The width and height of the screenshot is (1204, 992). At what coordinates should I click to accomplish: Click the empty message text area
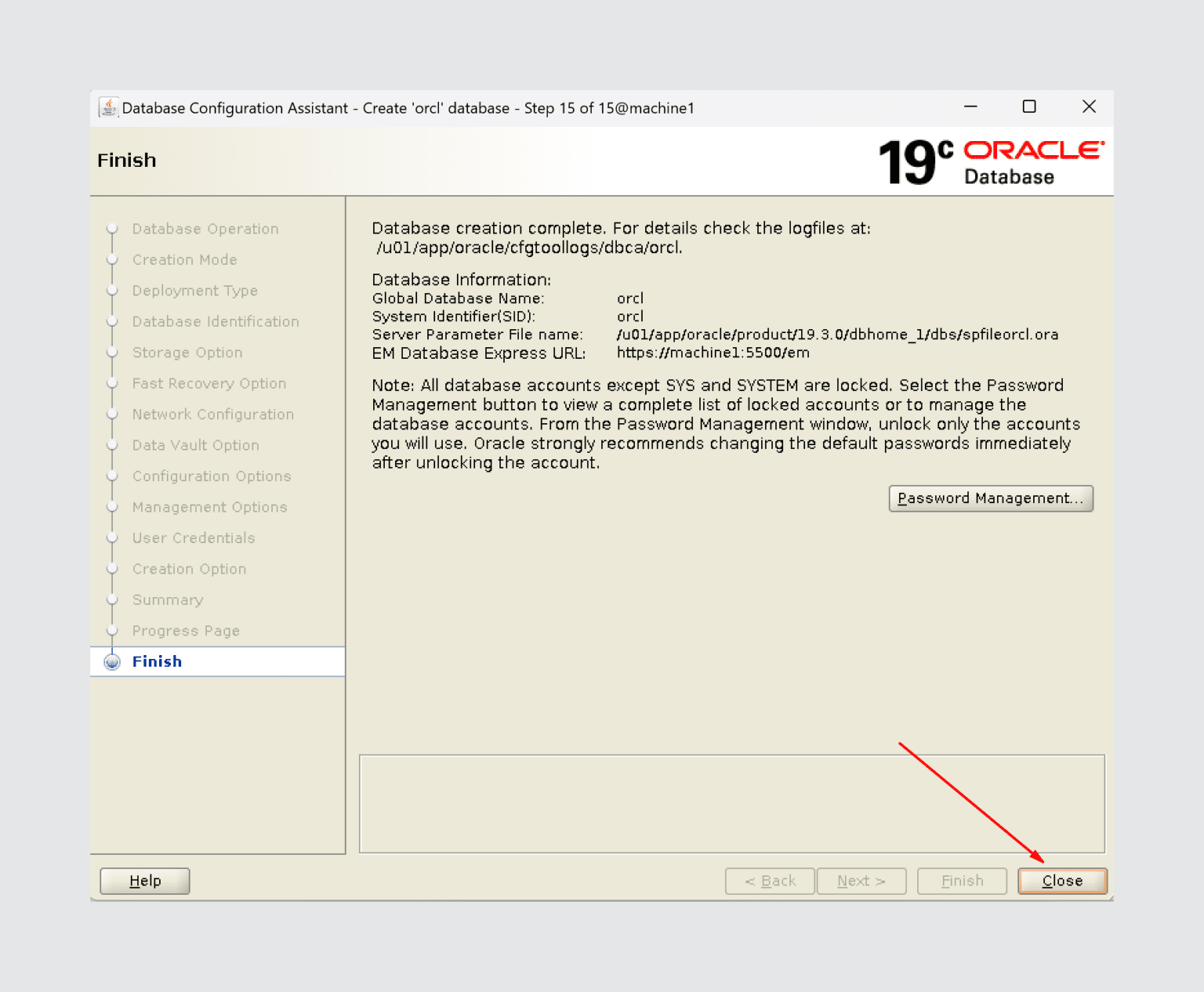(731, 803)
